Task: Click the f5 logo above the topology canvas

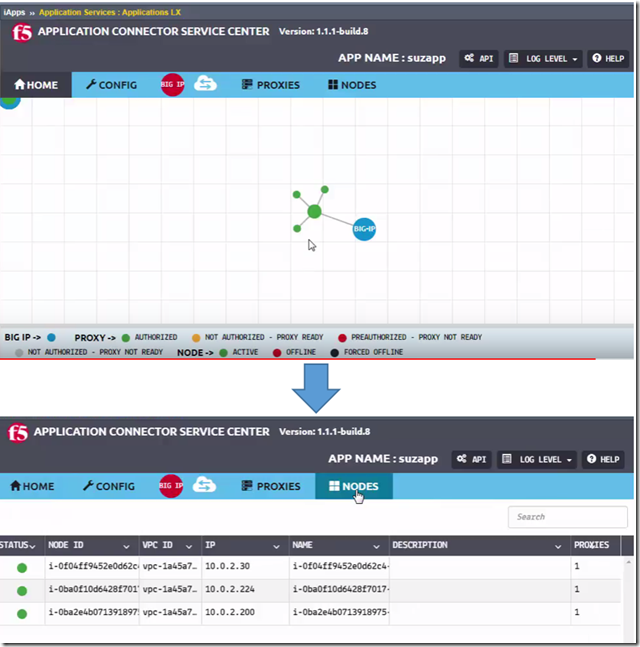Action: (x=21, y=31)
